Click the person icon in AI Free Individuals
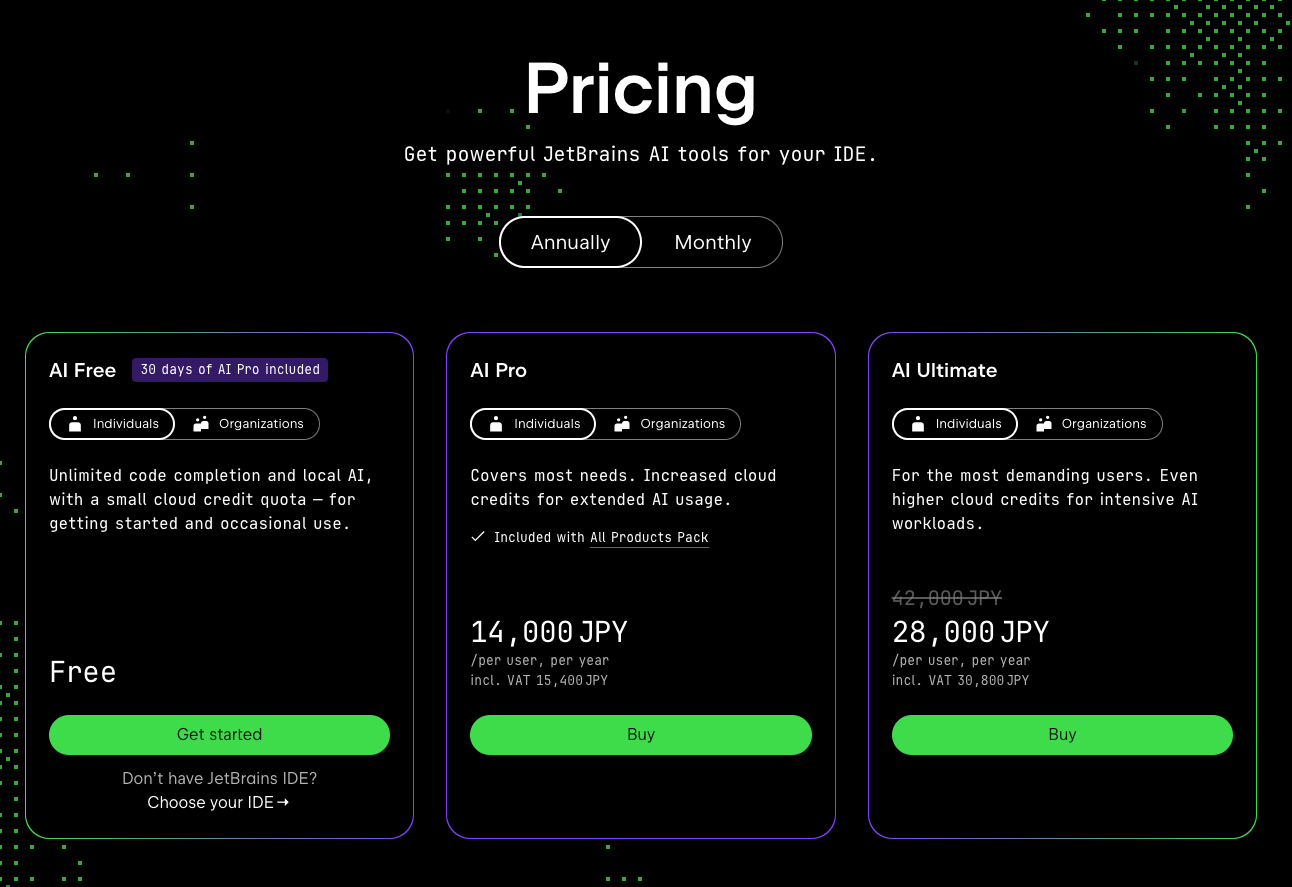This screenshot has width=1292, height=887. 75,424
